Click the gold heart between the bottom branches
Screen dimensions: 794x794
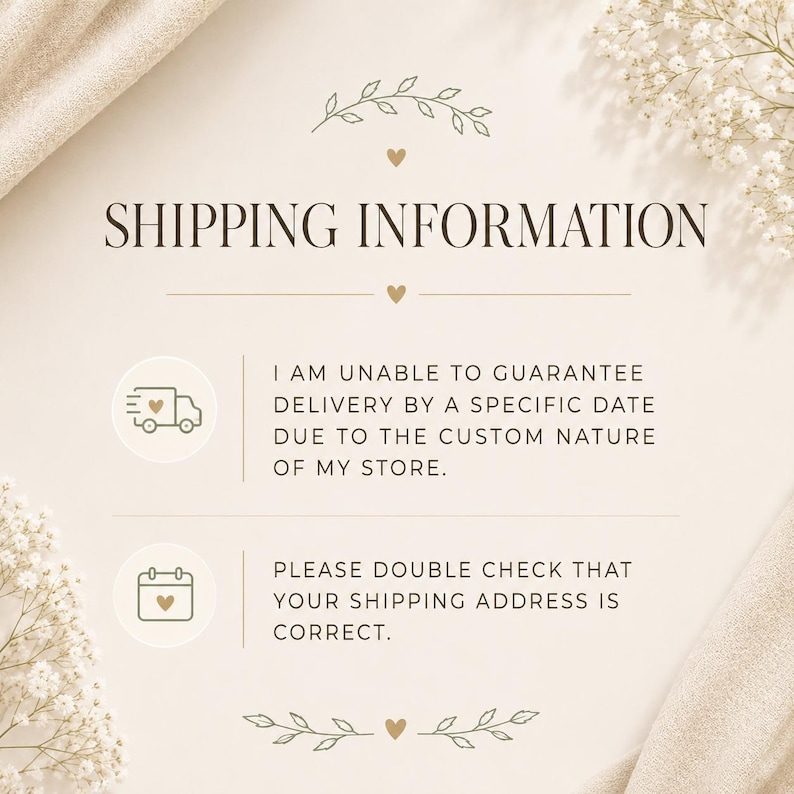[x=396, y=728]
